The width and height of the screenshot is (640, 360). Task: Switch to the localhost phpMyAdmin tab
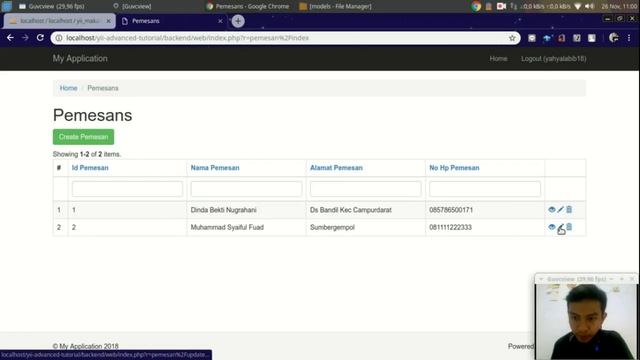[59, 21]
